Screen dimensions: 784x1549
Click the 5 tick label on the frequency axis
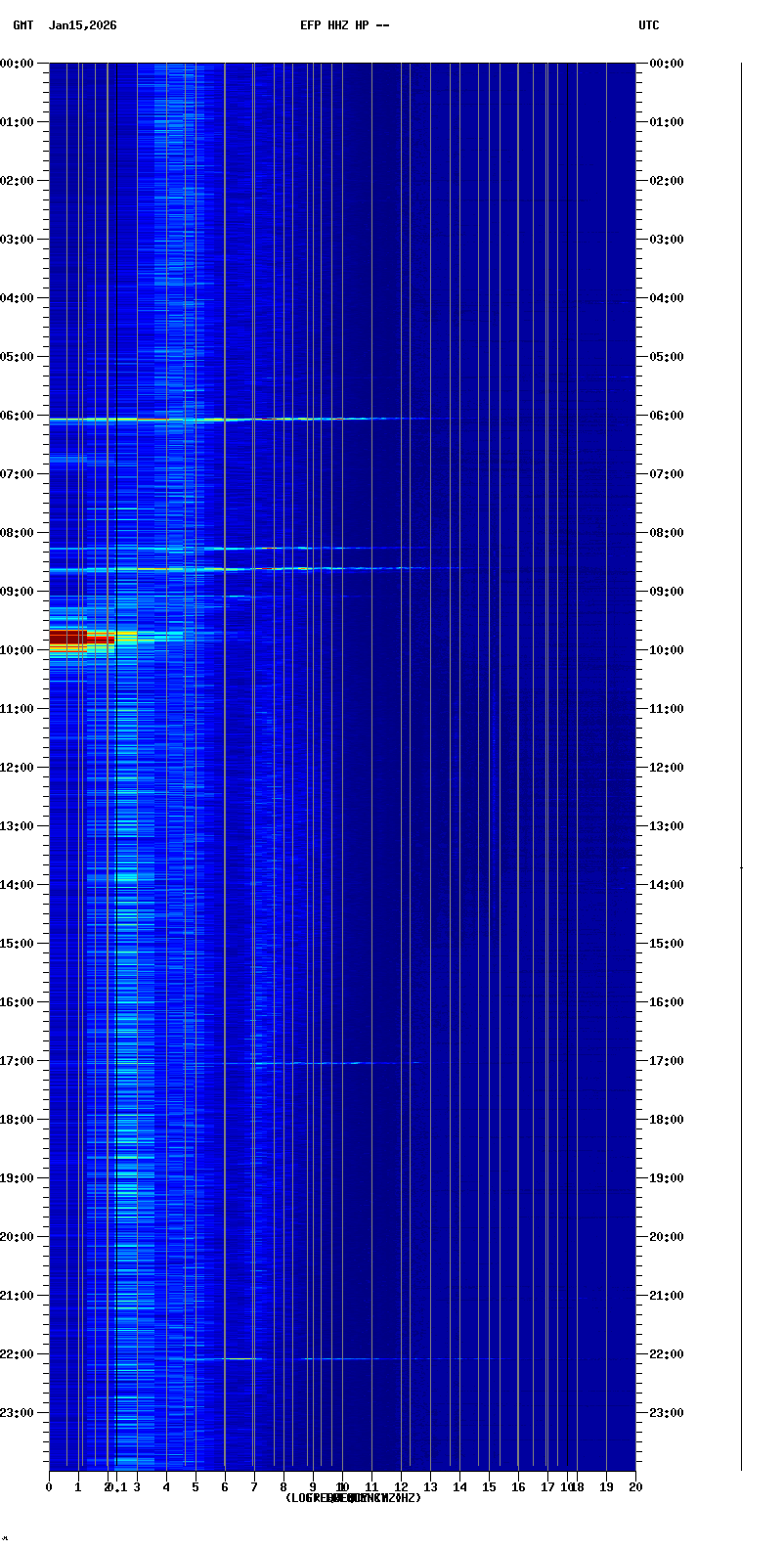196,1487
